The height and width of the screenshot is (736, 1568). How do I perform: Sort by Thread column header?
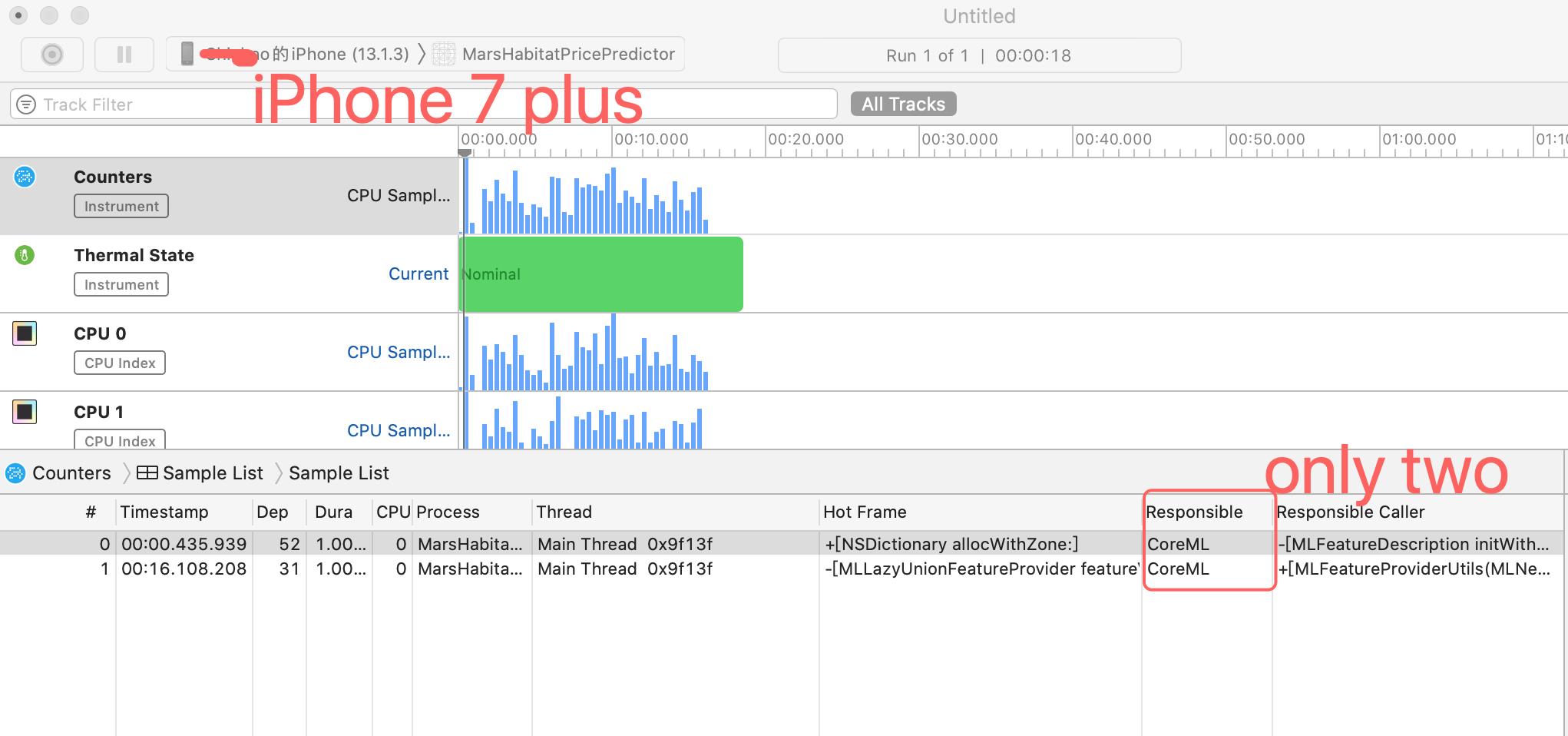[x=676, y=512]
